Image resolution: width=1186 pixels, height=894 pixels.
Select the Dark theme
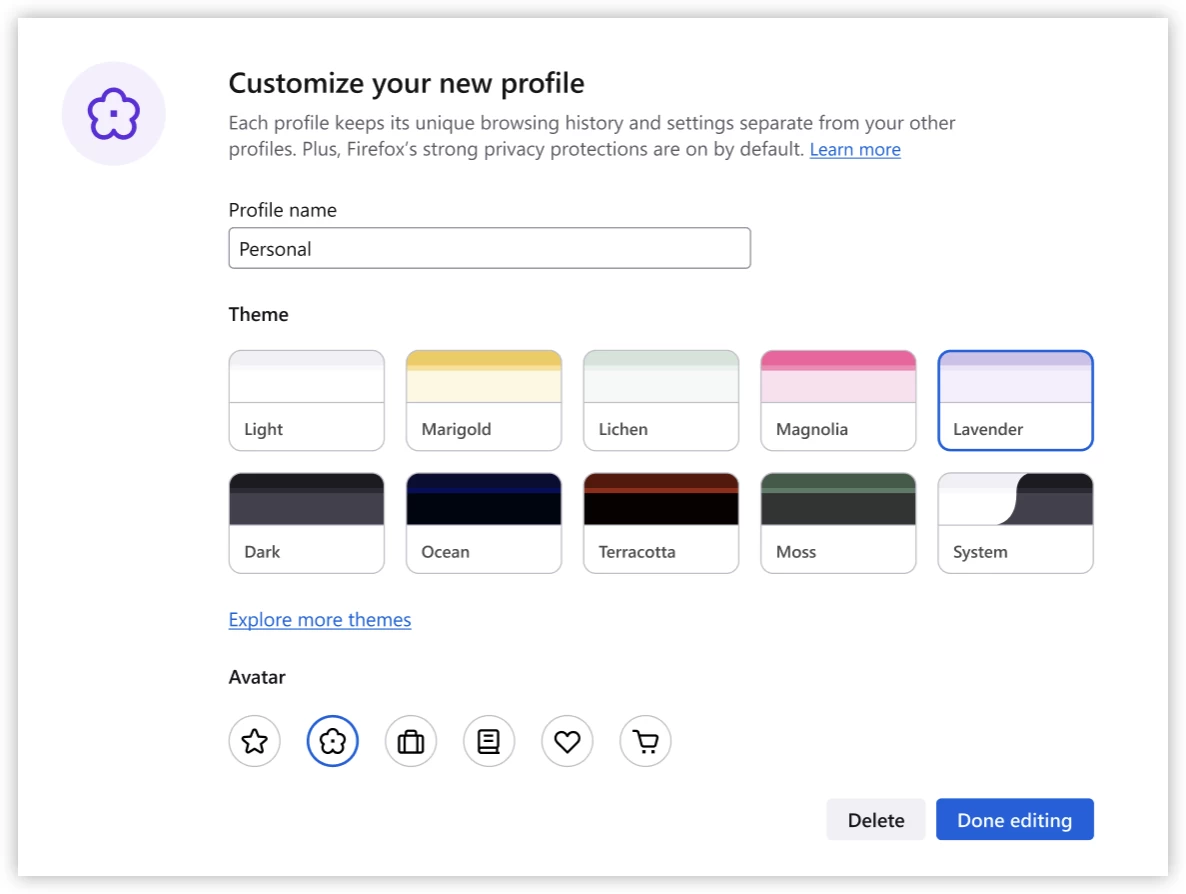tap(306, 521)
